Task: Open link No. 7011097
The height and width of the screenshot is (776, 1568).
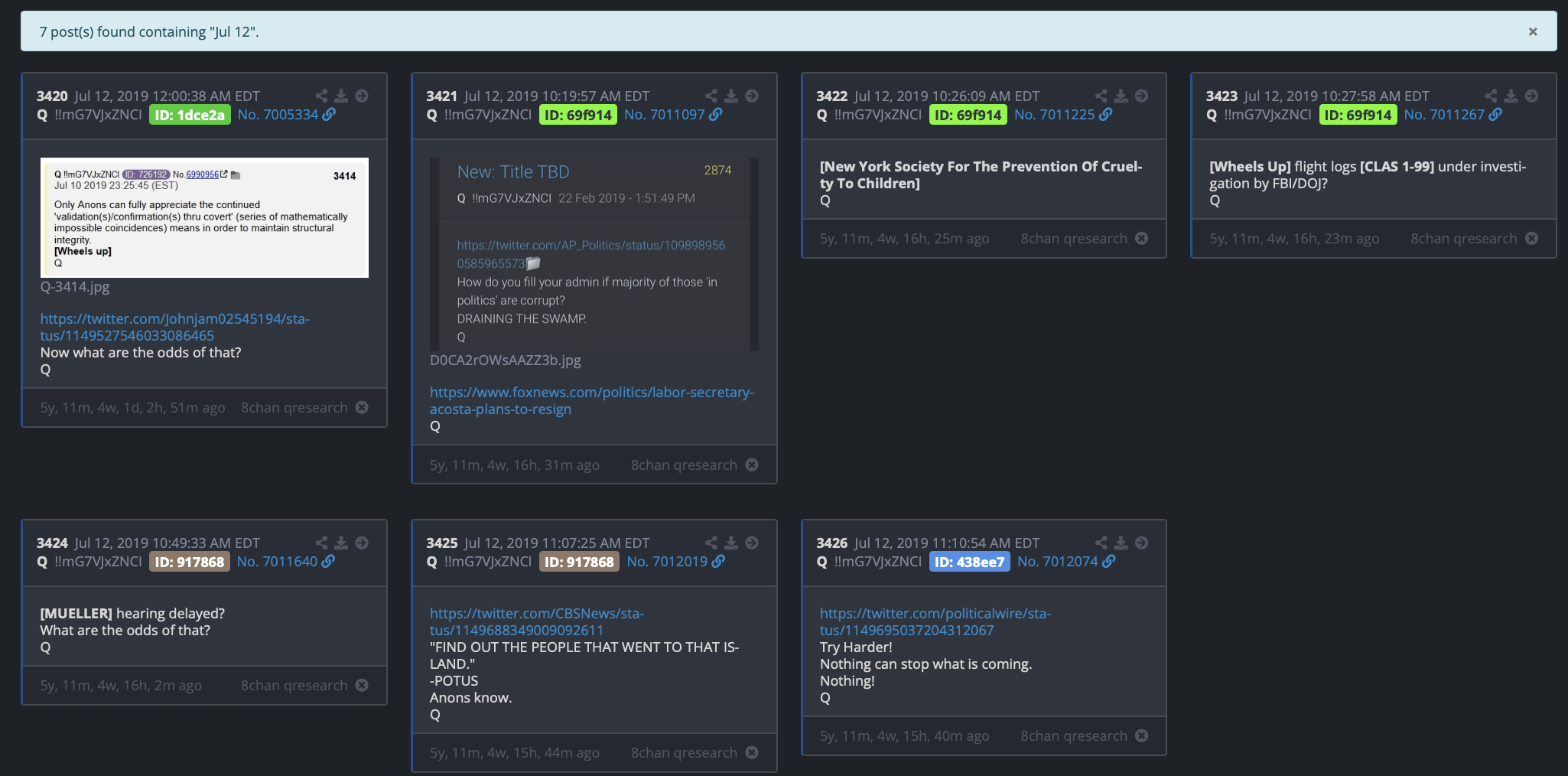Action: click(673, 114)
